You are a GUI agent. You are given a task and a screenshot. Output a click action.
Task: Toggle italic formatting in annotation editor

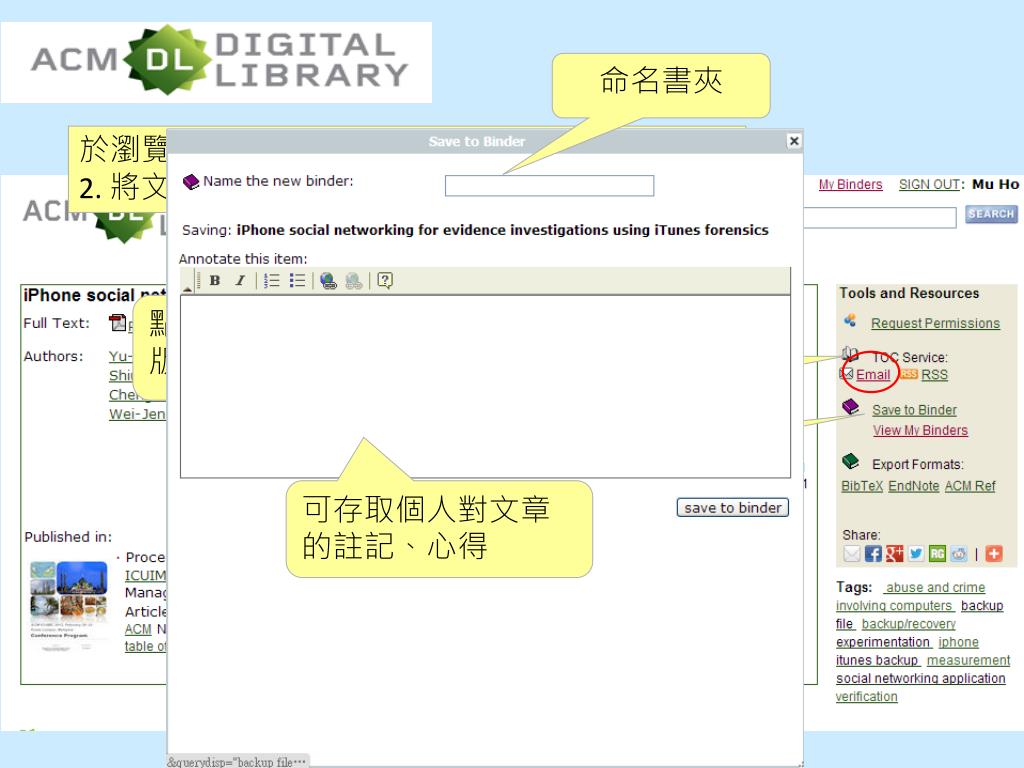[x=240, y=281]
